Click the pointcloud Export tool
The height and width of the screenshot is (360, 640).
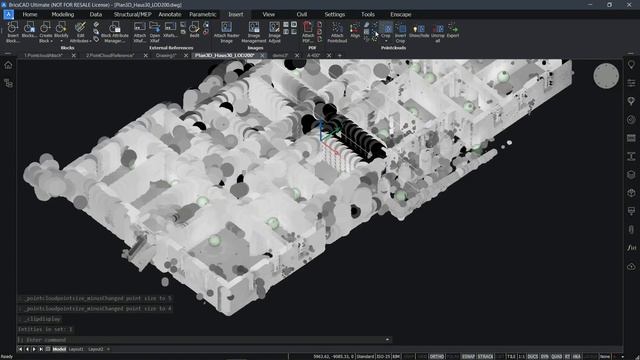click(x=453, y=30)
